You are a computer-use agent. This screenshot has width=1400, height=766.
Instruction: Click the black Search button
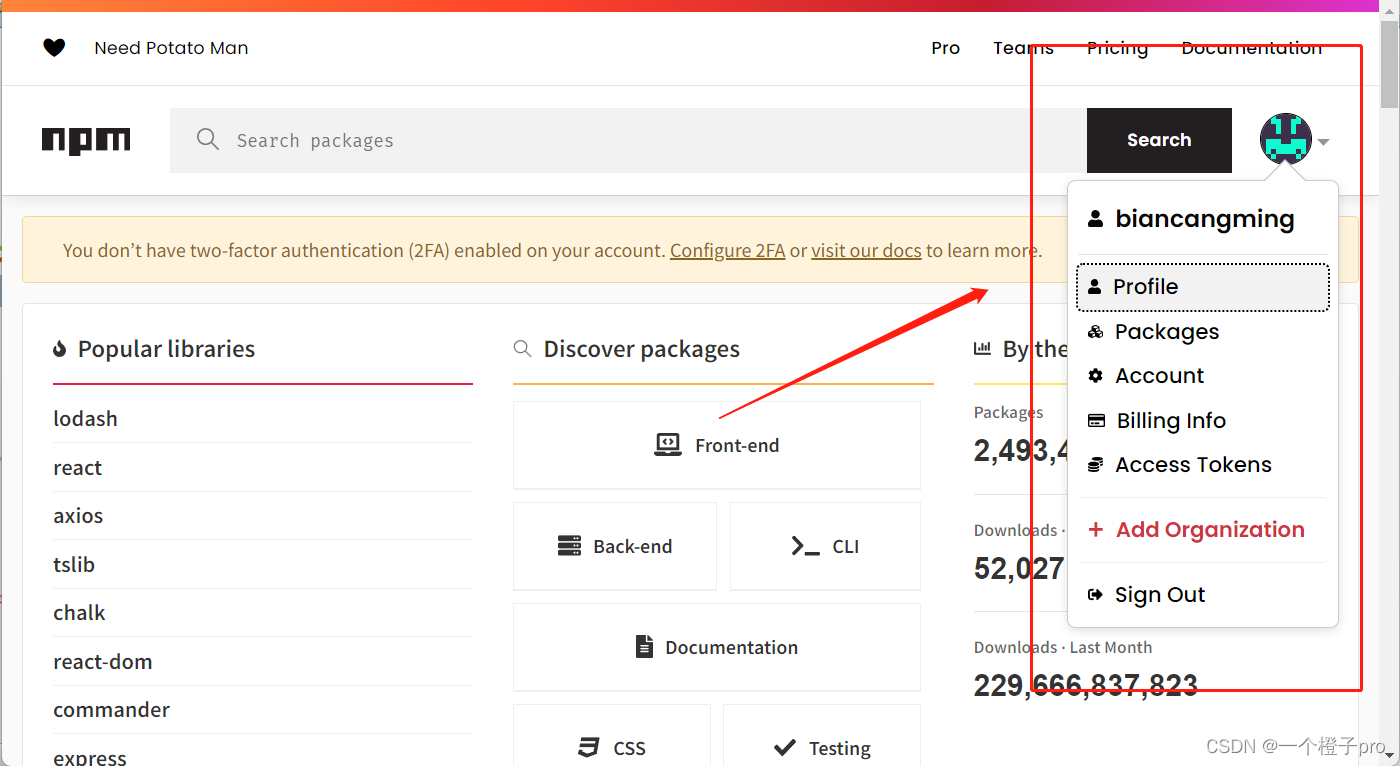coord(1159,140)
